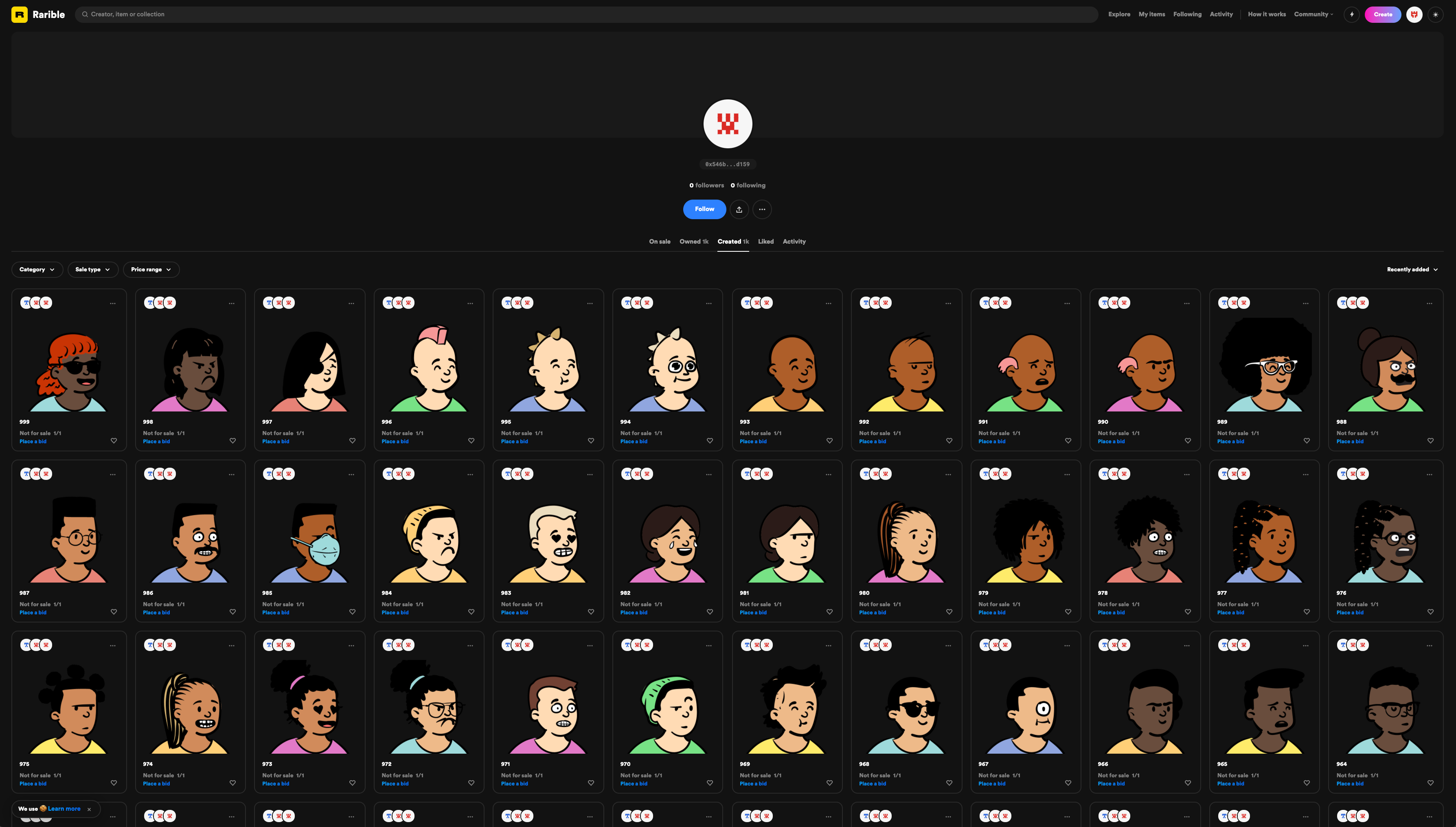This screenshot has width=1456, height=827.
Task: Click the search magnifier icon
Action: (85, 14)
